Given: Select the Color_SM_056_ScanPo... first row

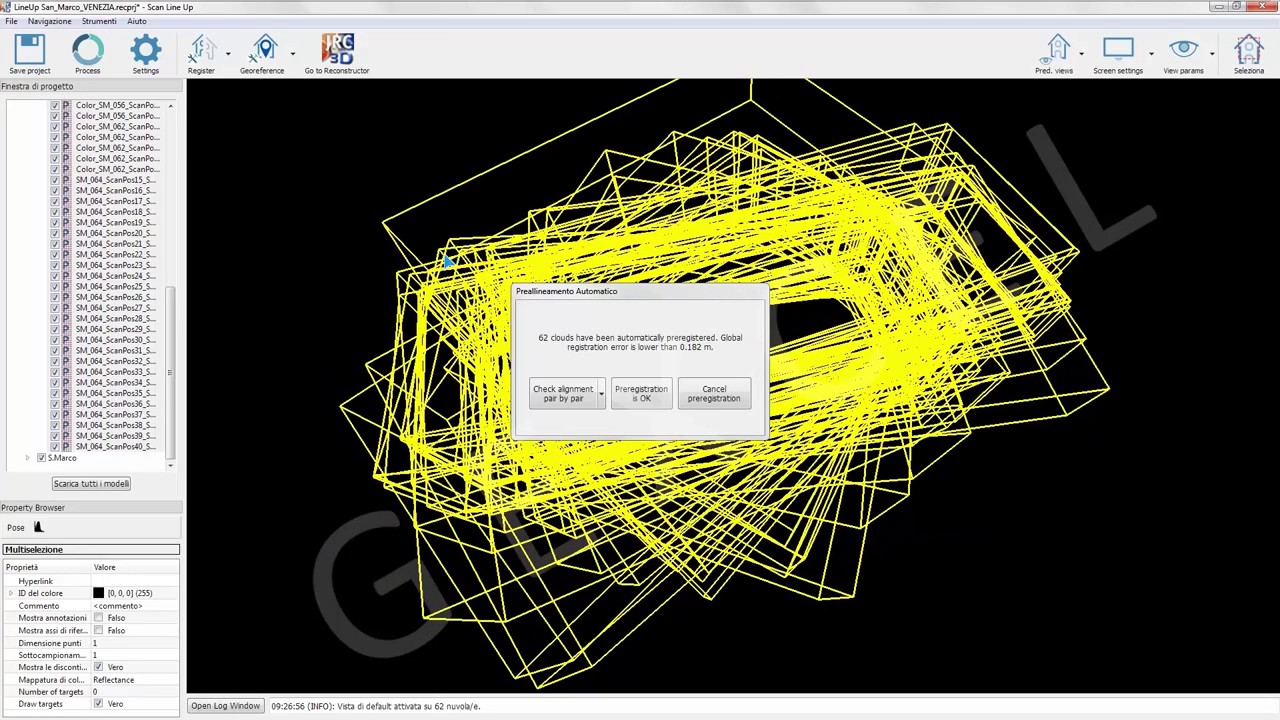Looking at the screenshot, I should point(117,105).
